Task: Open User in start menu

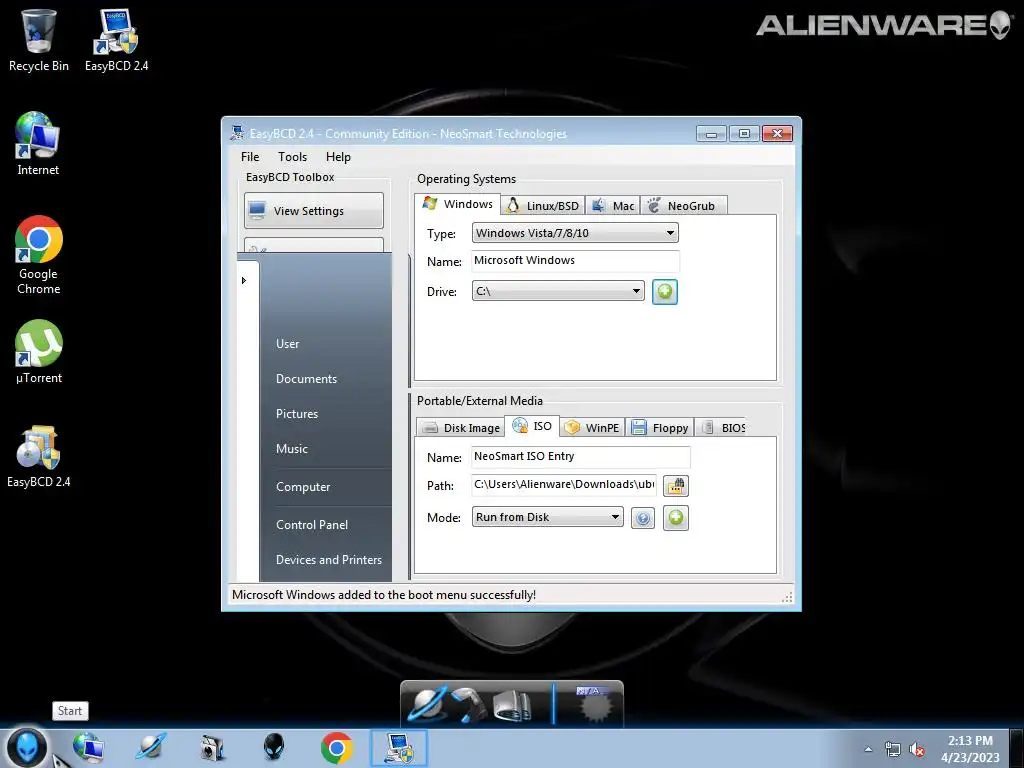Action: pyautogui.click(x=287, y=344)
